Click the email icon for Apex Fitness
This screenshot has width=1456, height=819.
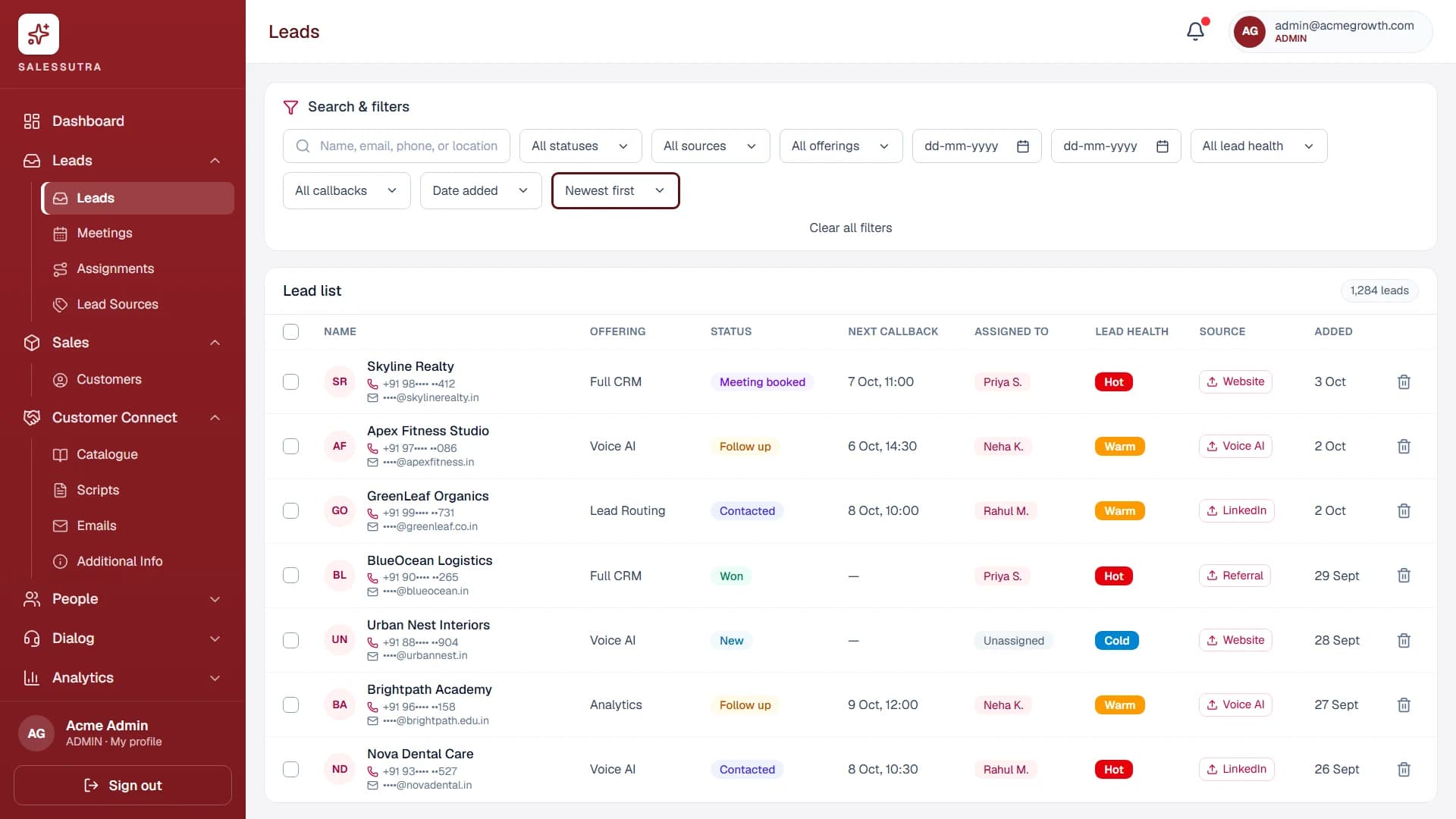point(372,462)
